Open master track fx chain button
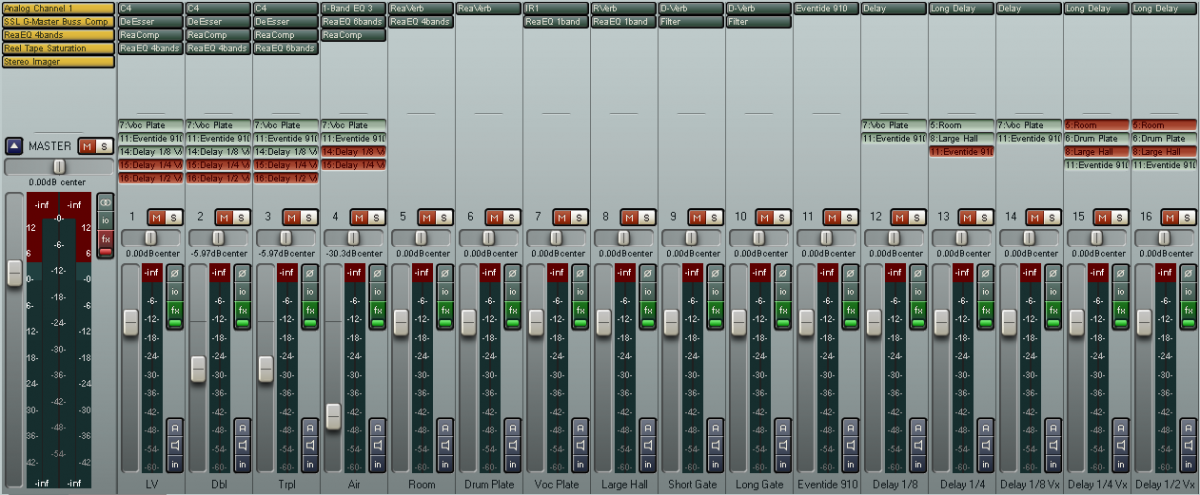 click(105, 238)
